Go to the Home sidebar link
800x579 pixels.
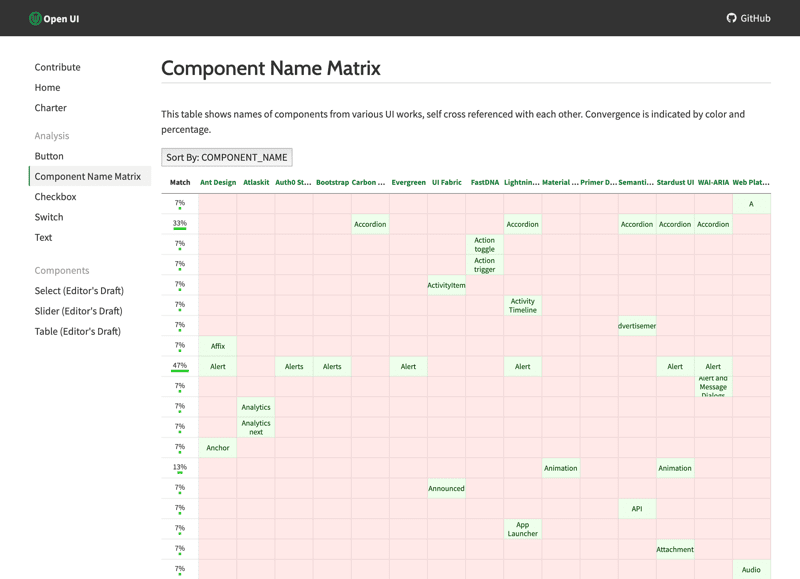[x=47, y=87]
